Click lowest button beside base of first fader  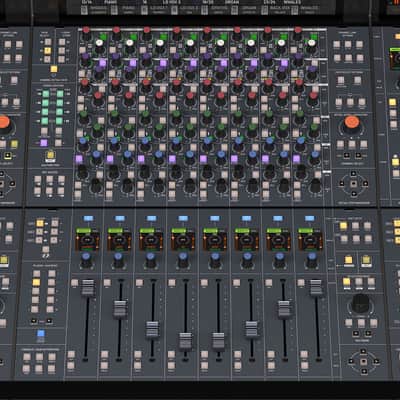click(x=71, y=366)
